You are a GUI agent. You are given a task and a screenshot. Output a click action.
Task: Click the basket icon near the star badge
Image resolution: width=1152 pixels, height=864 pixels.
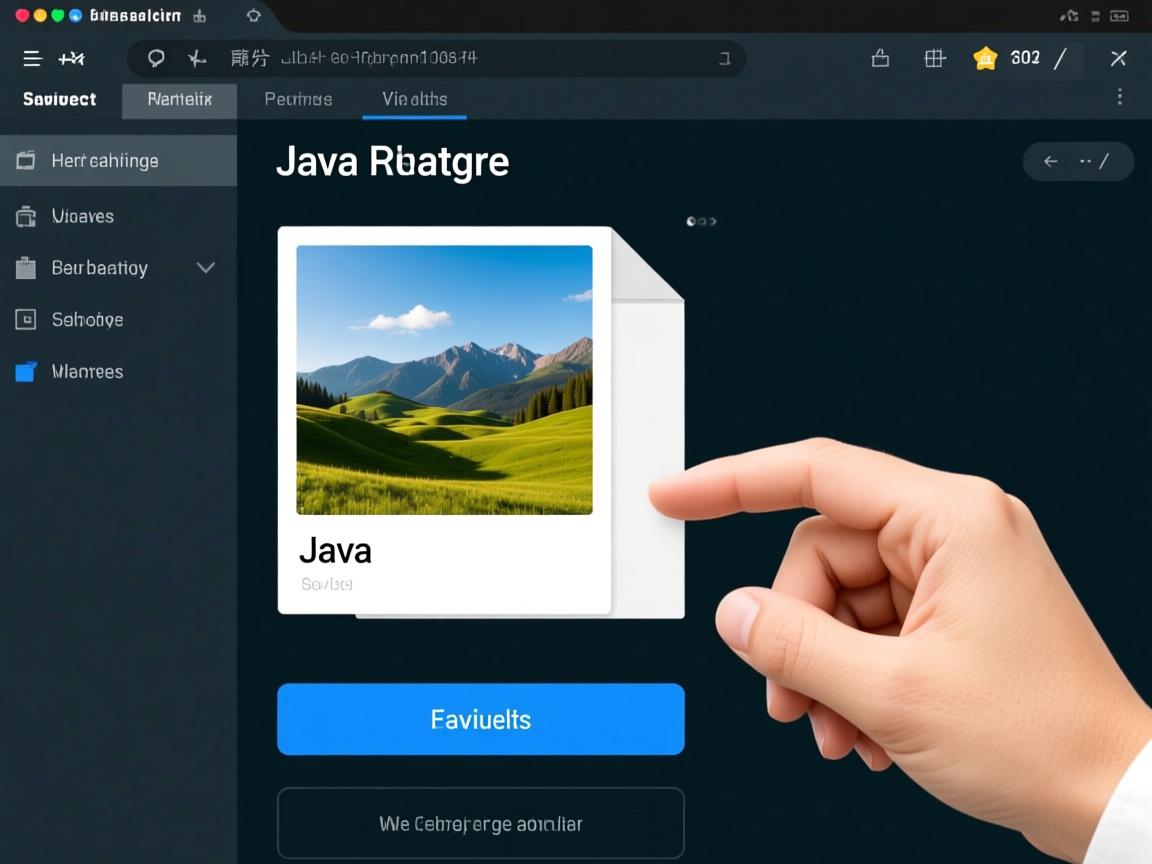880,58
